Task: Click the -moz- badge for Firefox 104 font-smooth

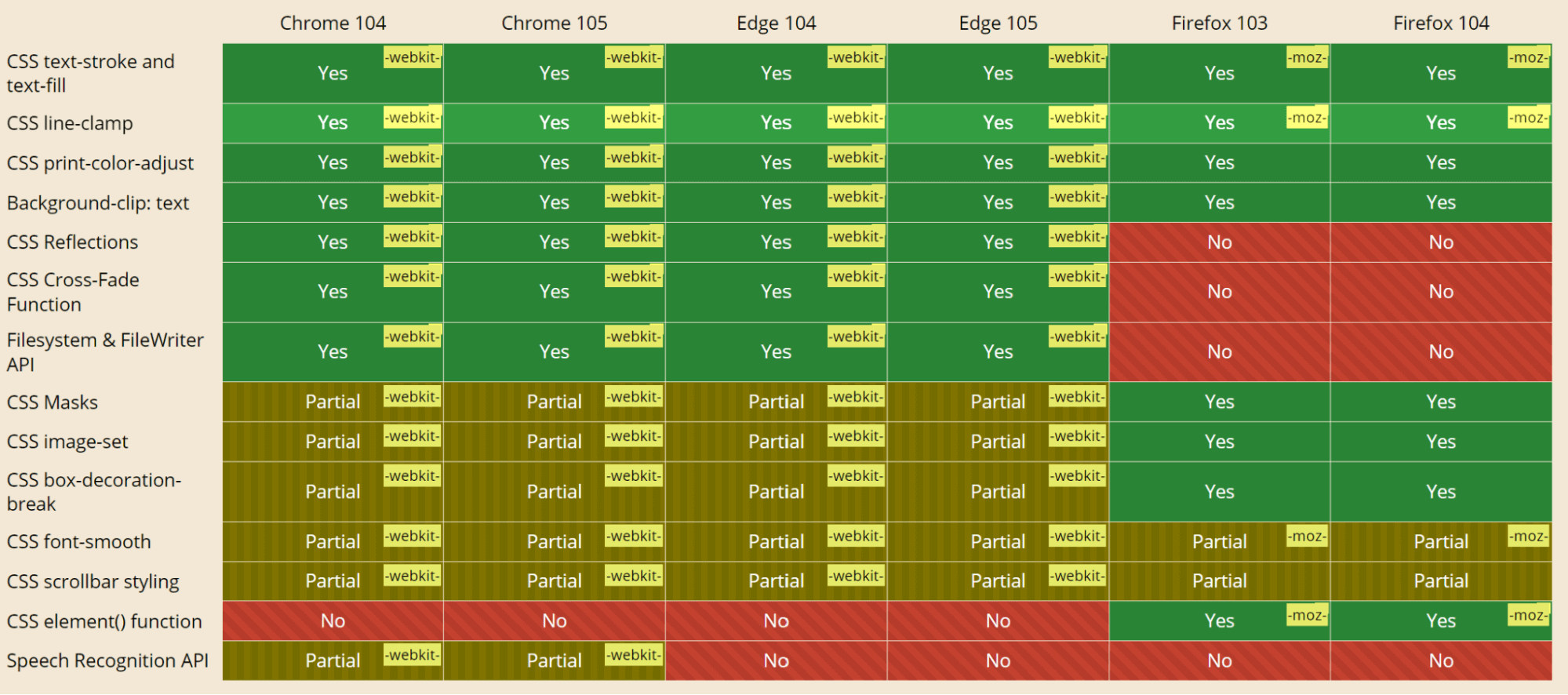Action: 1529,537
